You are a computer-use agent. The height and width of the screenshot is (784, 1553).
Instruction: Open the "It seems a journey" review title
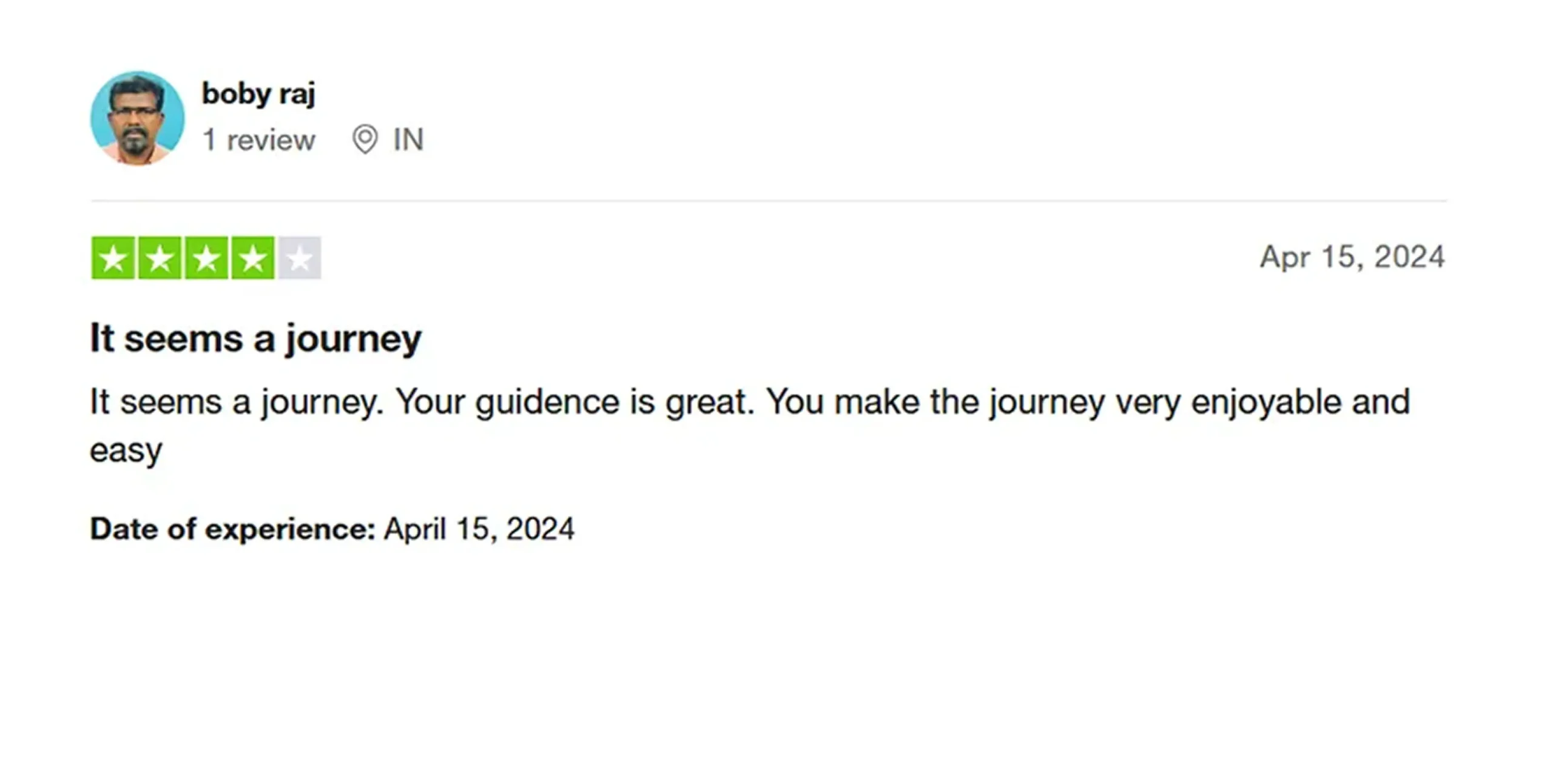255,338
